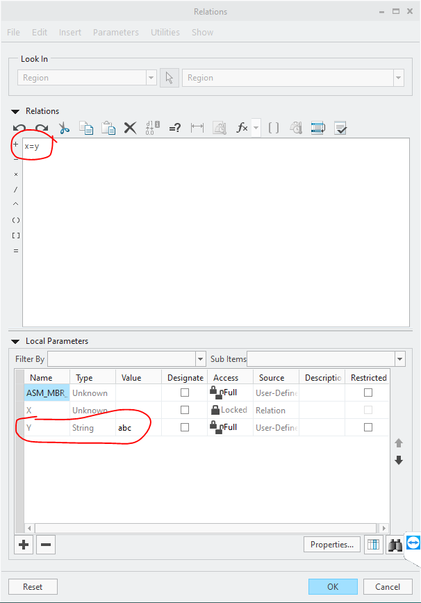Click the Delete X icon in relations toolbar

pos(130,128)
